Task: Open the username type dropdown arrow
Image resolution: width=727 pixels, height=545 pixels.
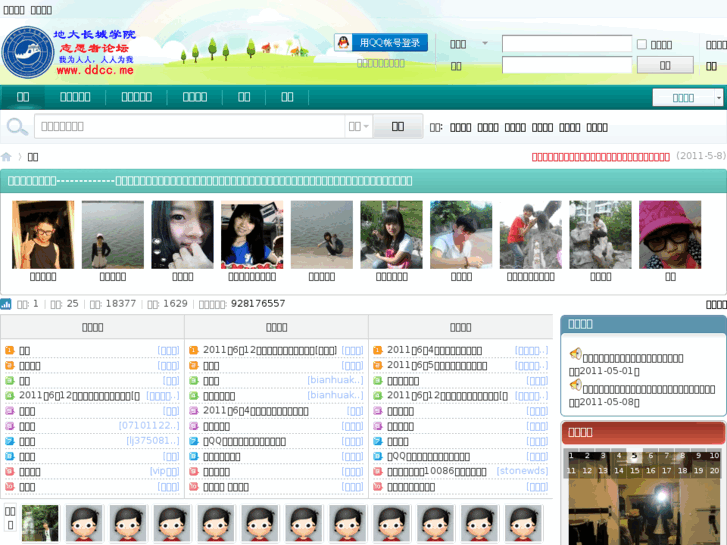Action: point(485,43)
